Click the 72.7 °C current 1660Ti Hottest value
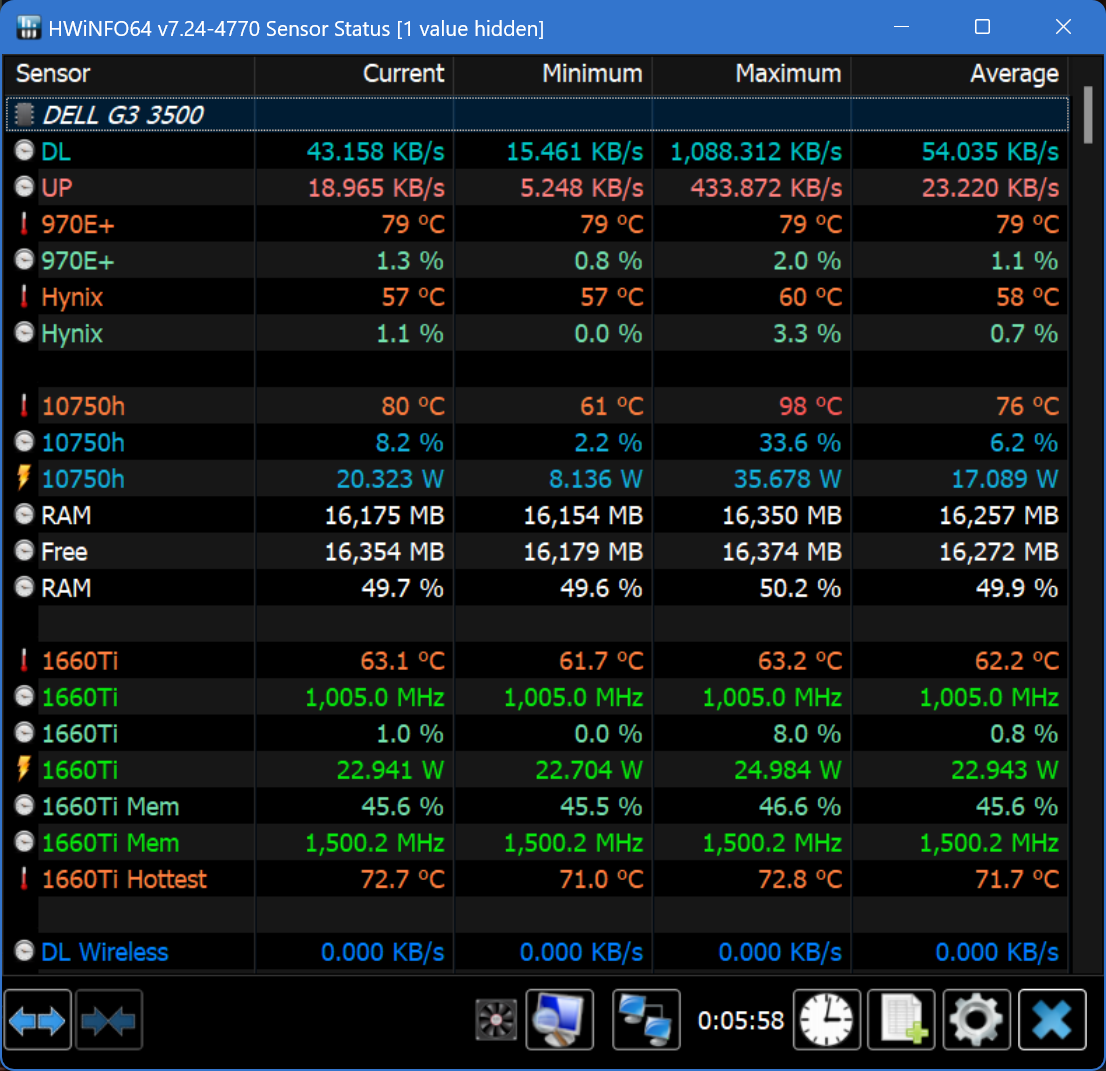Viewport: 1106px width, 1071px height. [x=403, y=879]
